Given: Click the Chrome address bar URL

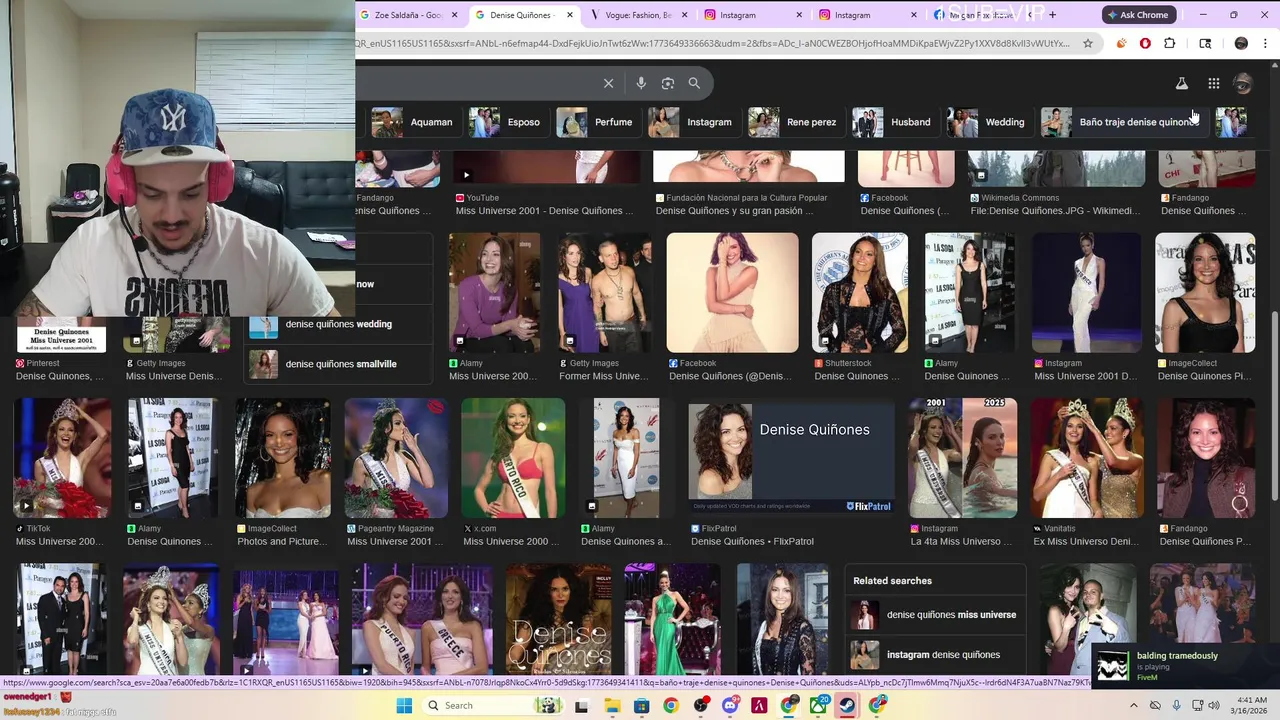Looking at the screenshot, I should [x=712, y=43].
